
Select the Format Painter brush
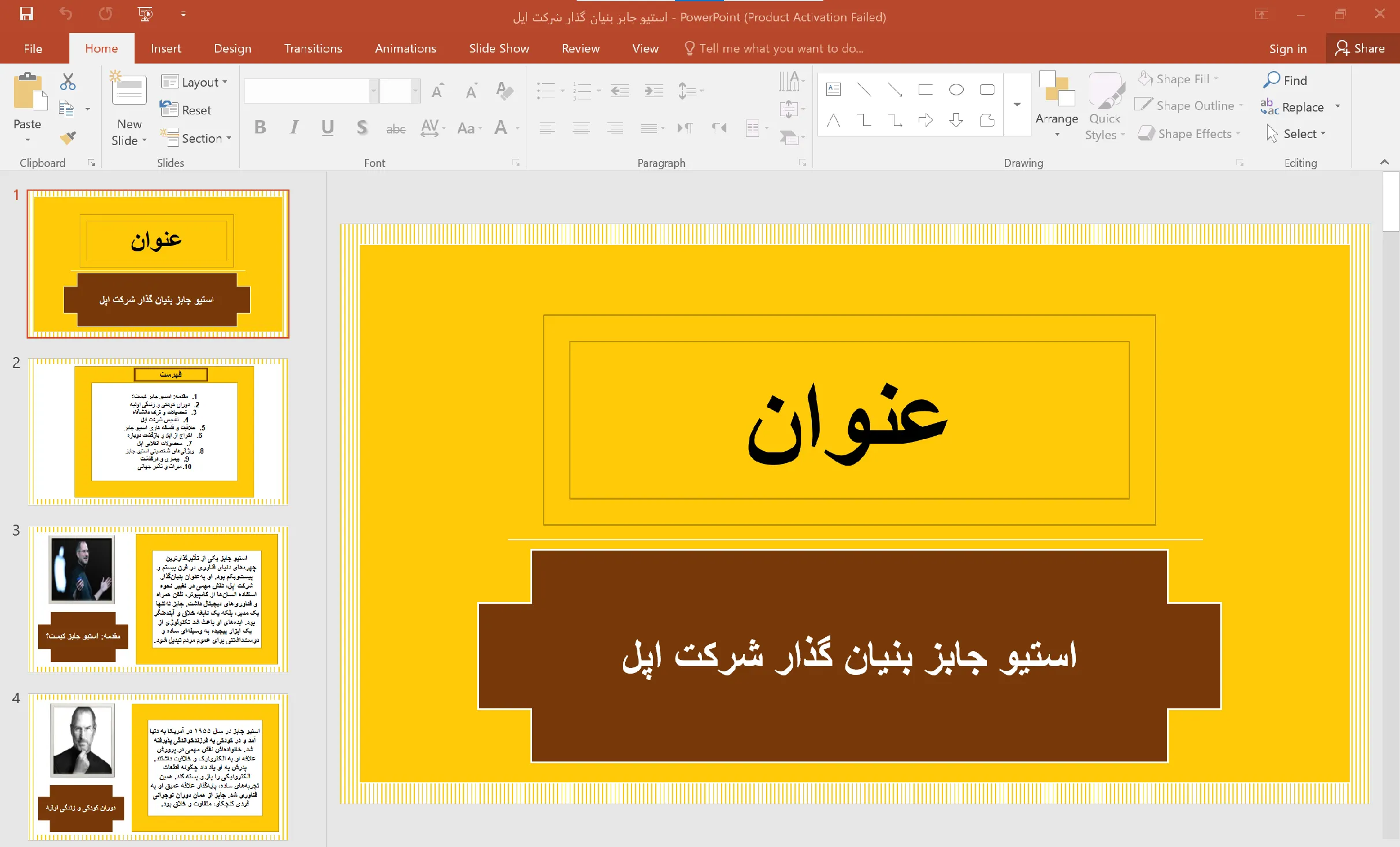pos(68,138)
